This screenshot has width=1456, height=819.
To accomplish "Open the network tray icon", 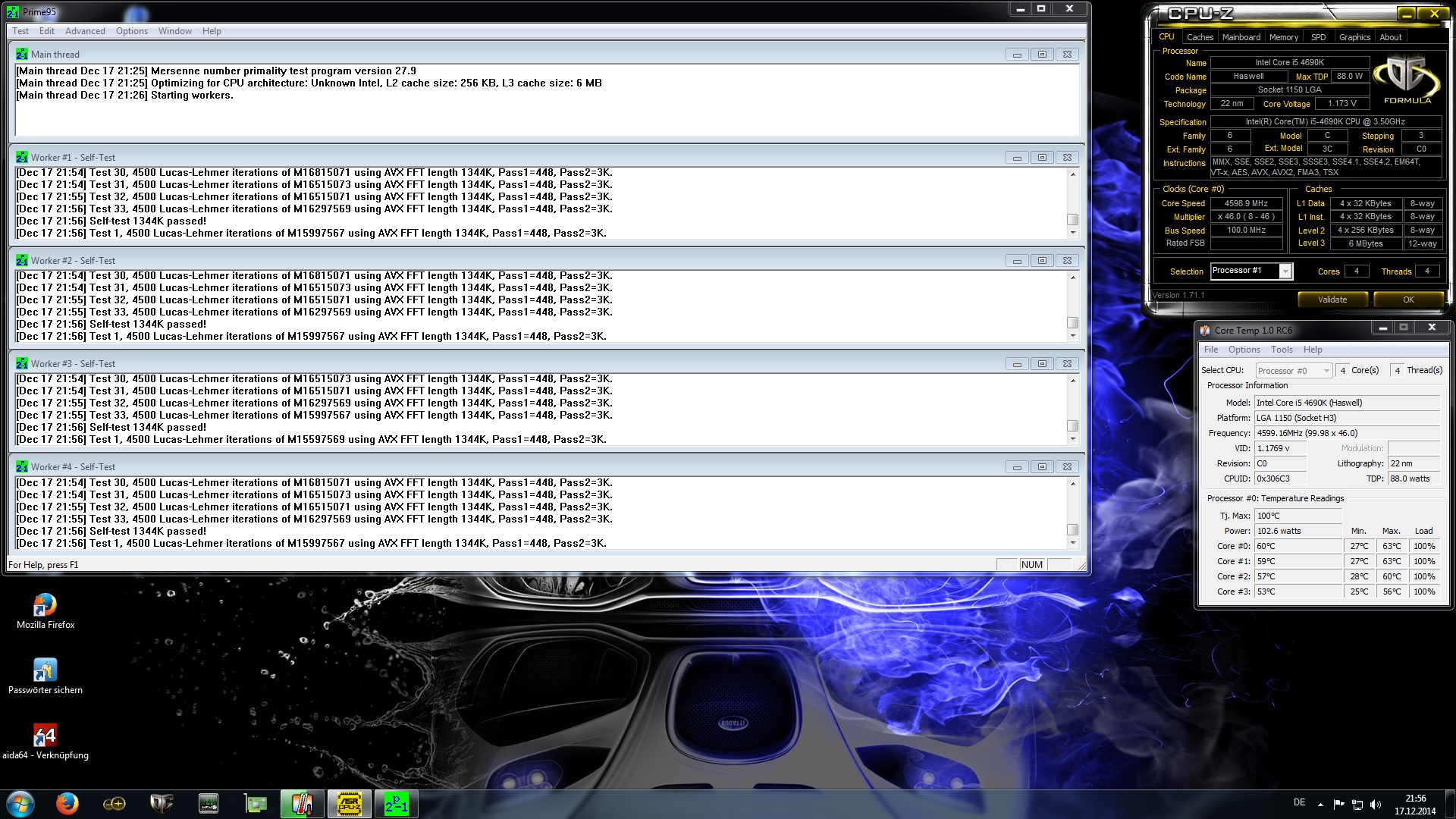I will click(1357, 805).
